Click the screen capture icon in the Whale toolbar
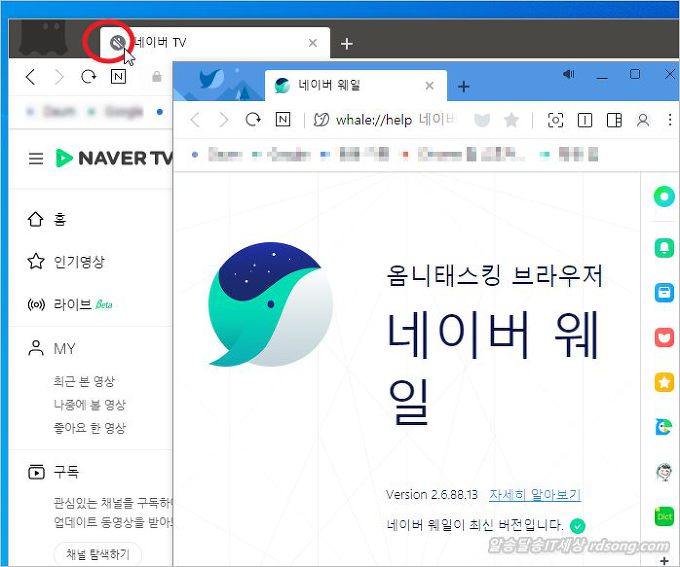 pos(554,120)
